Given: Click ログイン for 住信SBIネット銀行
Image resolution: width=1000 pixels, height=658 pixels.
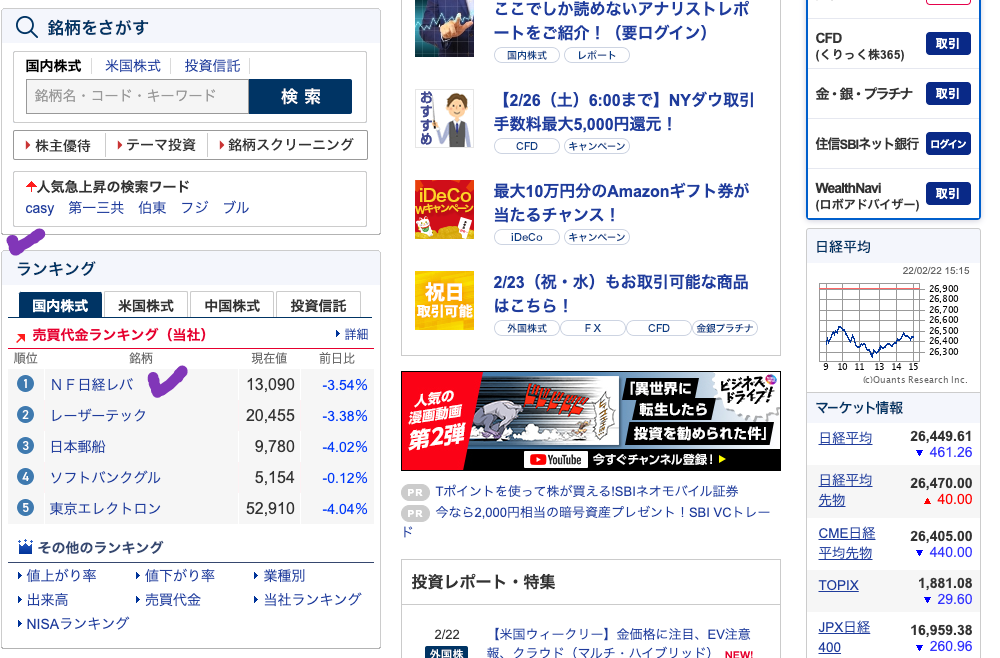Looking at the screenshot, I should coord(948,143).
